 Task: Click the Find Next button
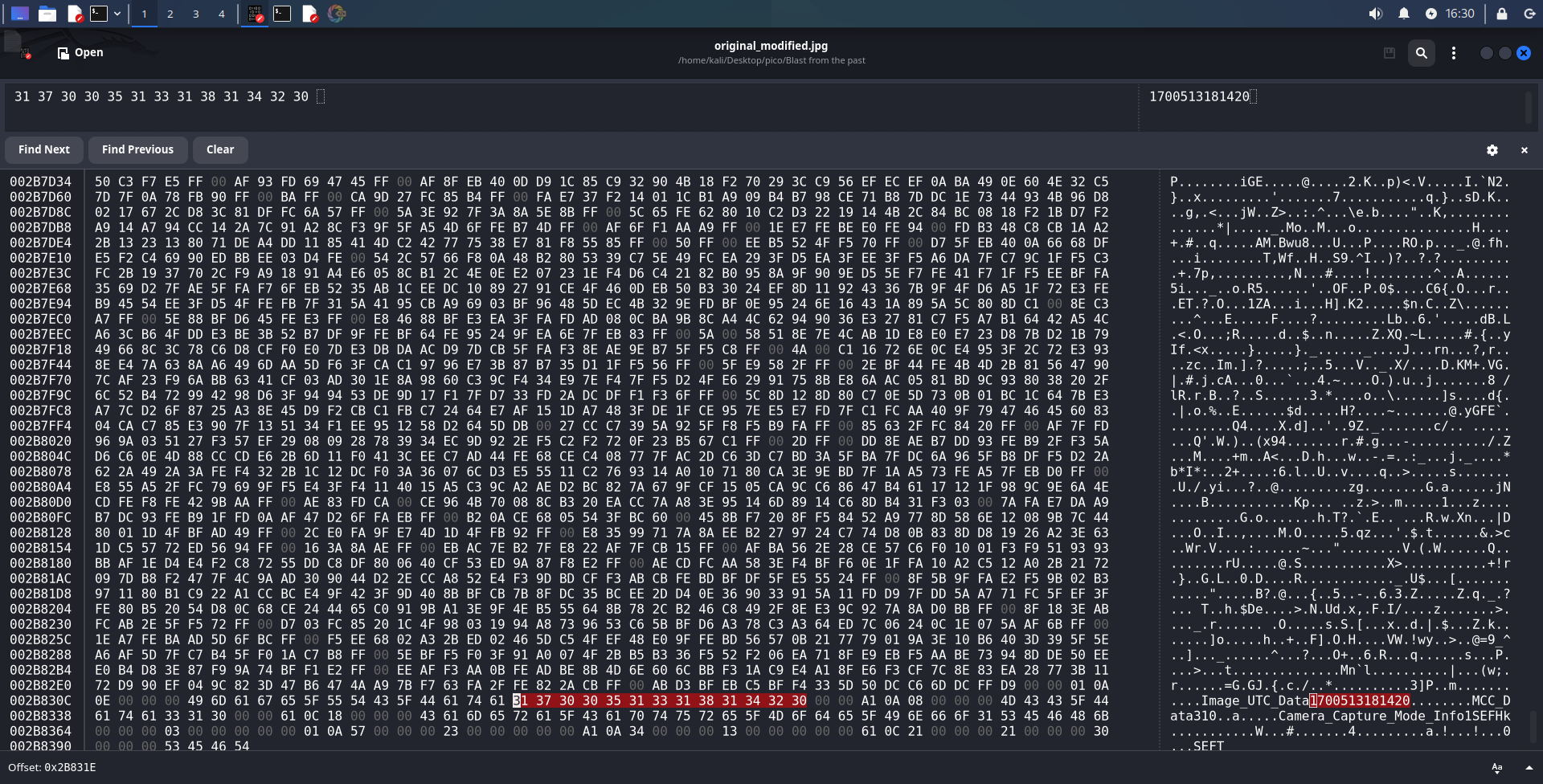[44, 149]
